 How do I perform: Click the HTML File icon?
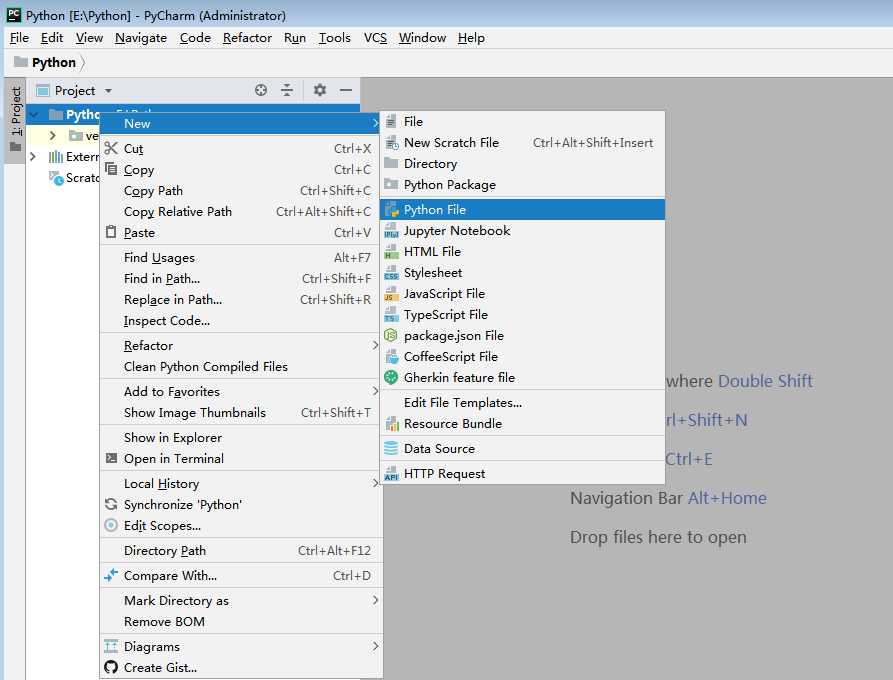391,252
